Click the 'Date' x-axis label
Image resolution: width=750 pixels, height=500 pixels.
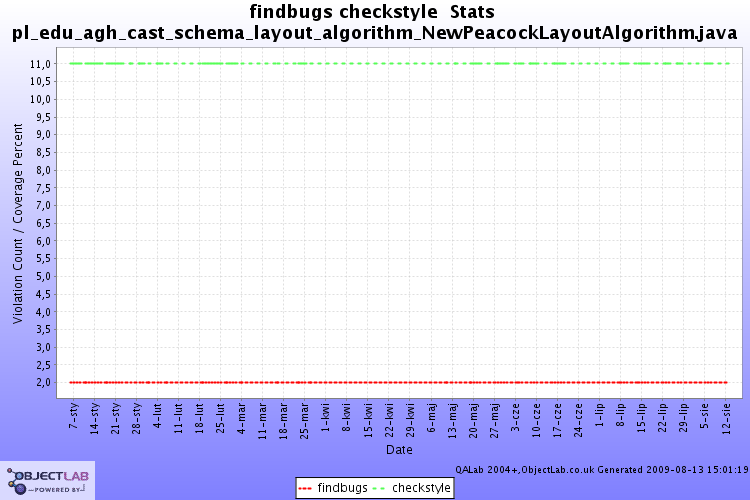coord(399,450)
